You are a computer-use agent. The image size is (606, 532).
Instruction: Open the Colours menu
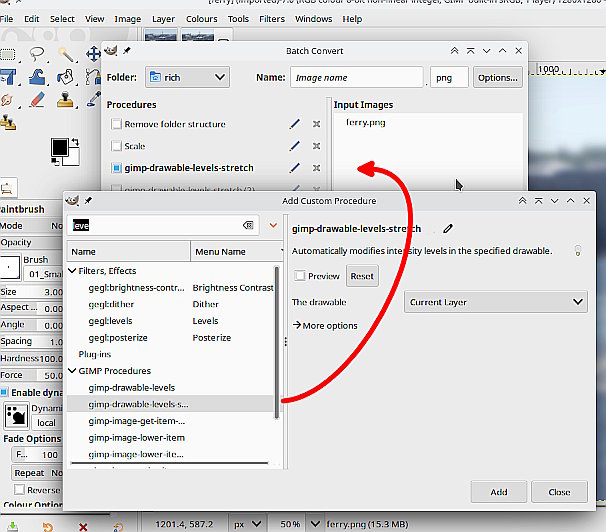pos(201,18)
